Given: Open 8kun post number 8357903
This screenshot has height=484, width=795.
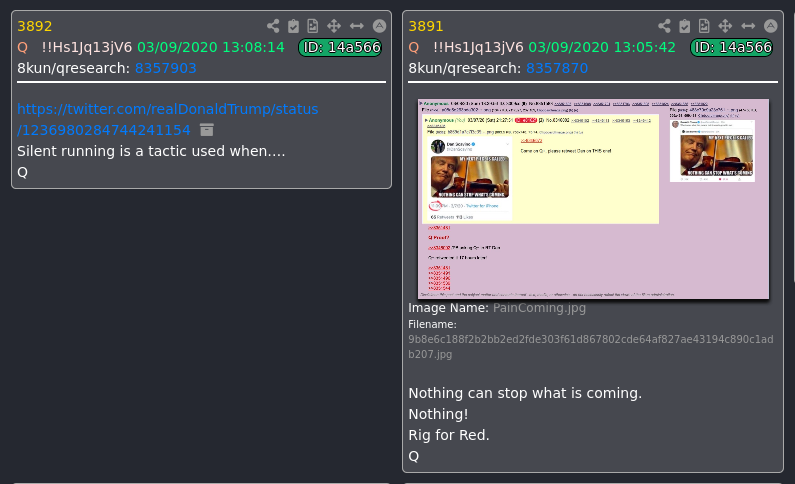Looking at the screenshot, I should [165, 68].
